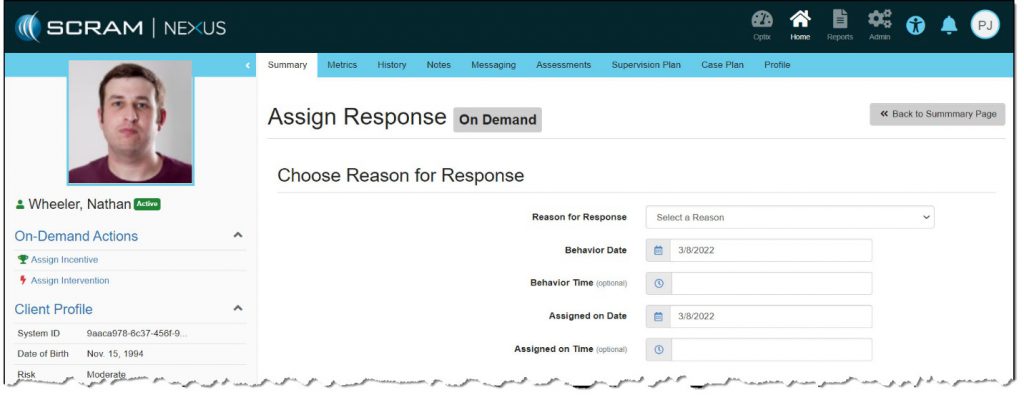Click Assigned on Time clock icon
The image size is (1024, 400).
click(658, 349)
